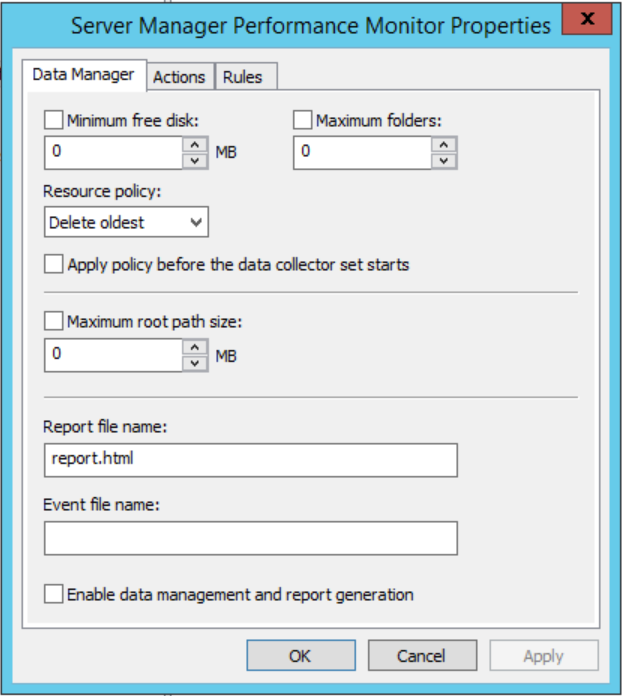
Task: Open the Resource policy dropdown
Action: click(126, 222)
